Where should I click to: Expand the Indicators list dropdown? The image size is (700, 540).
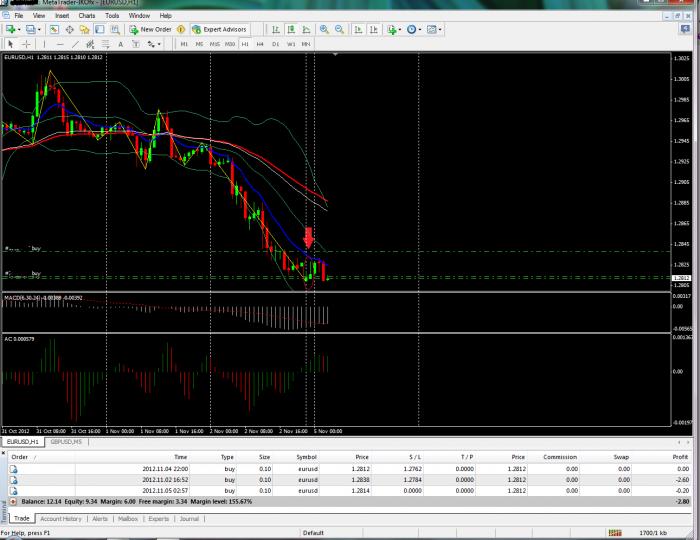[400, 30]
